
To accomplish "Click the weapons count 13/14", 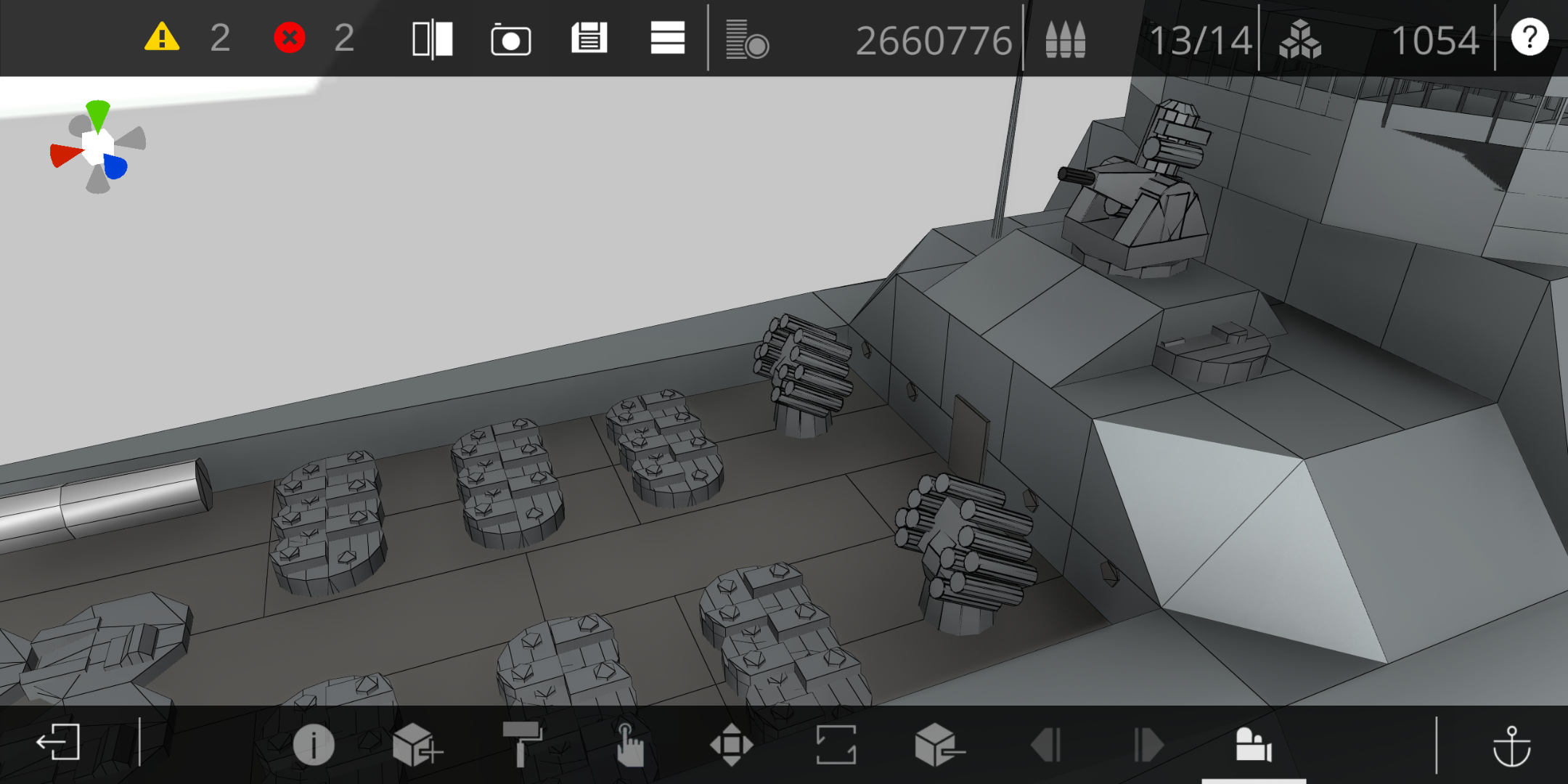I will point(1201,41).
